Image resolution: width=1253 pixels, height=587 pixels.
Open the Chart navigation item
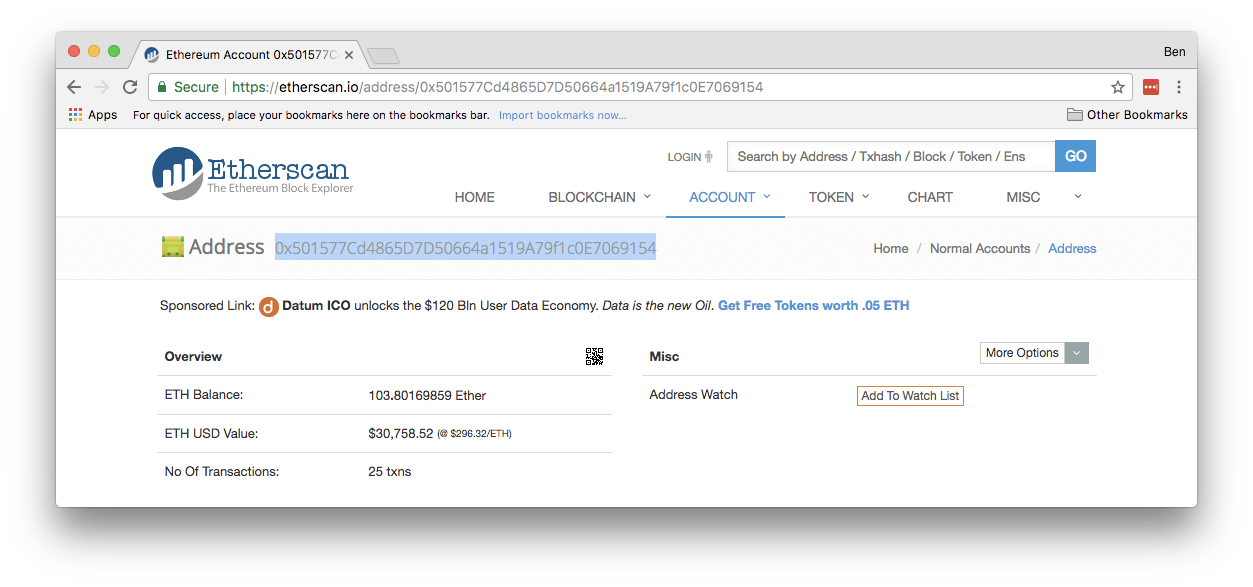(x=930, y=197)
